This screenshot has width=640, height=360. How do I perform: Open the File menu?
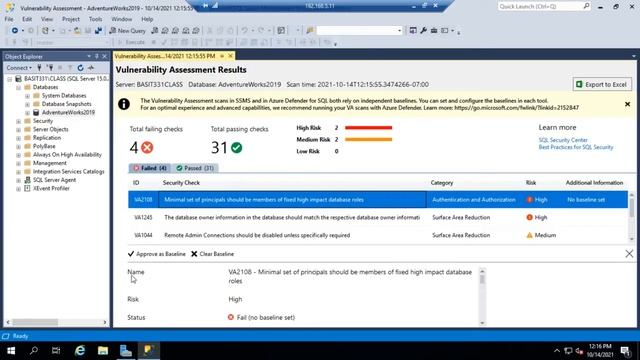tap(9, 19)
